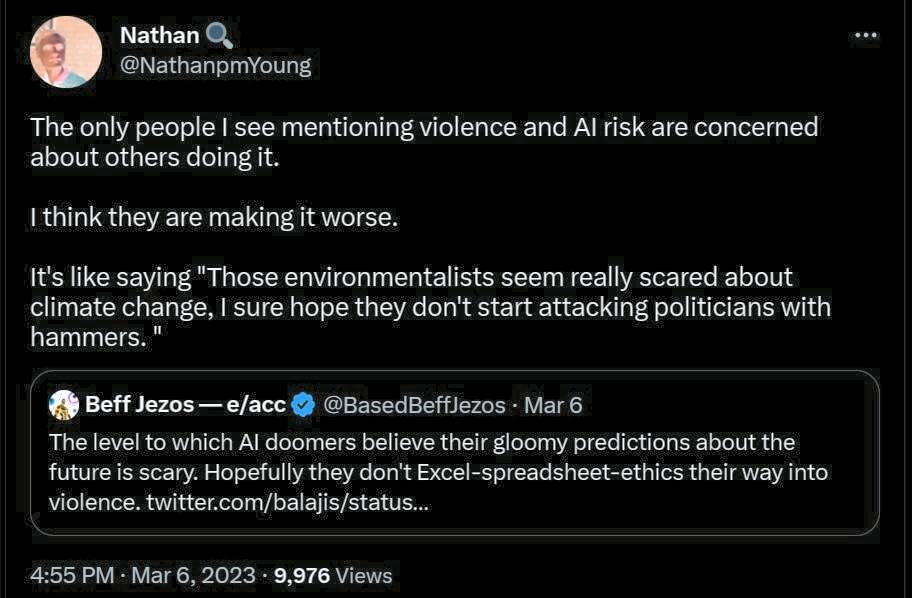The height and width of the screenshot is (598, 912).
Task: Open Beff Jezos's small avatar in quoted tweet
Action: [64, 405]
